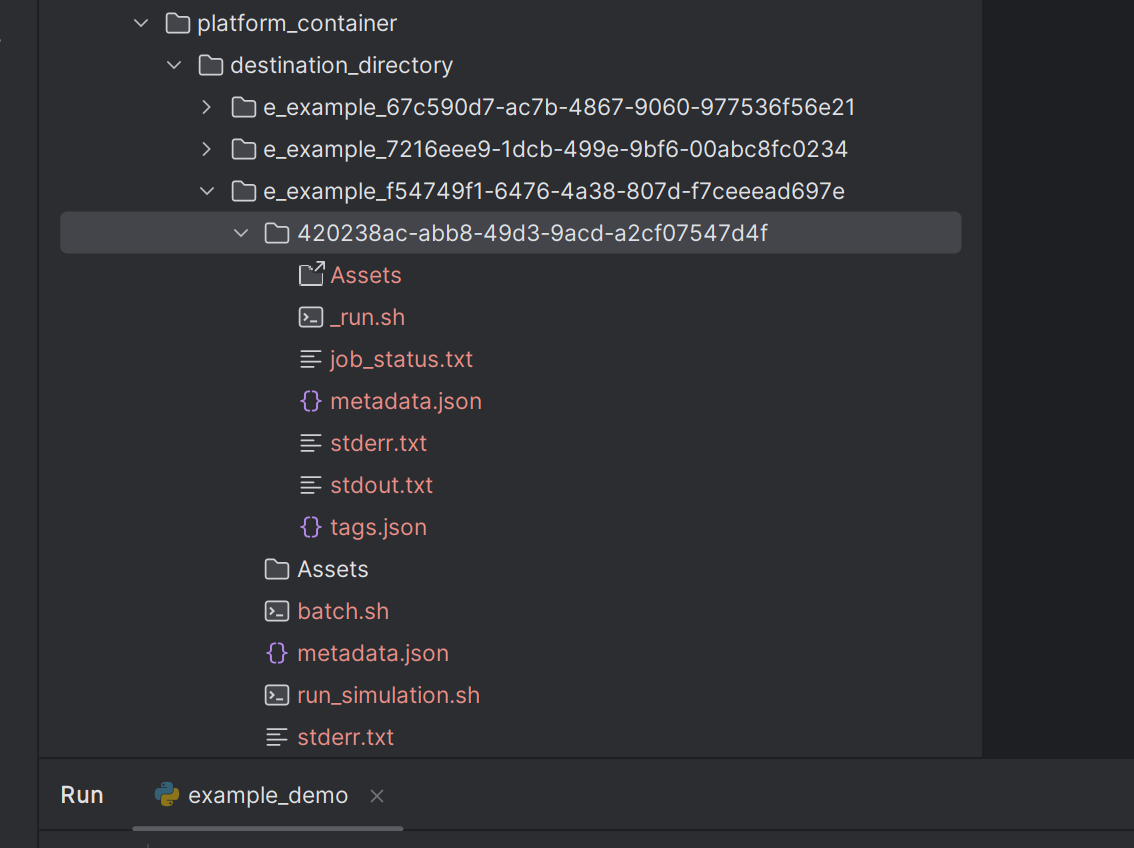The height and width of the screenshot is (848, 1134).
Task: Switch to the example_demo run tab
Action: pyautogui.click(x=267, y=795)
